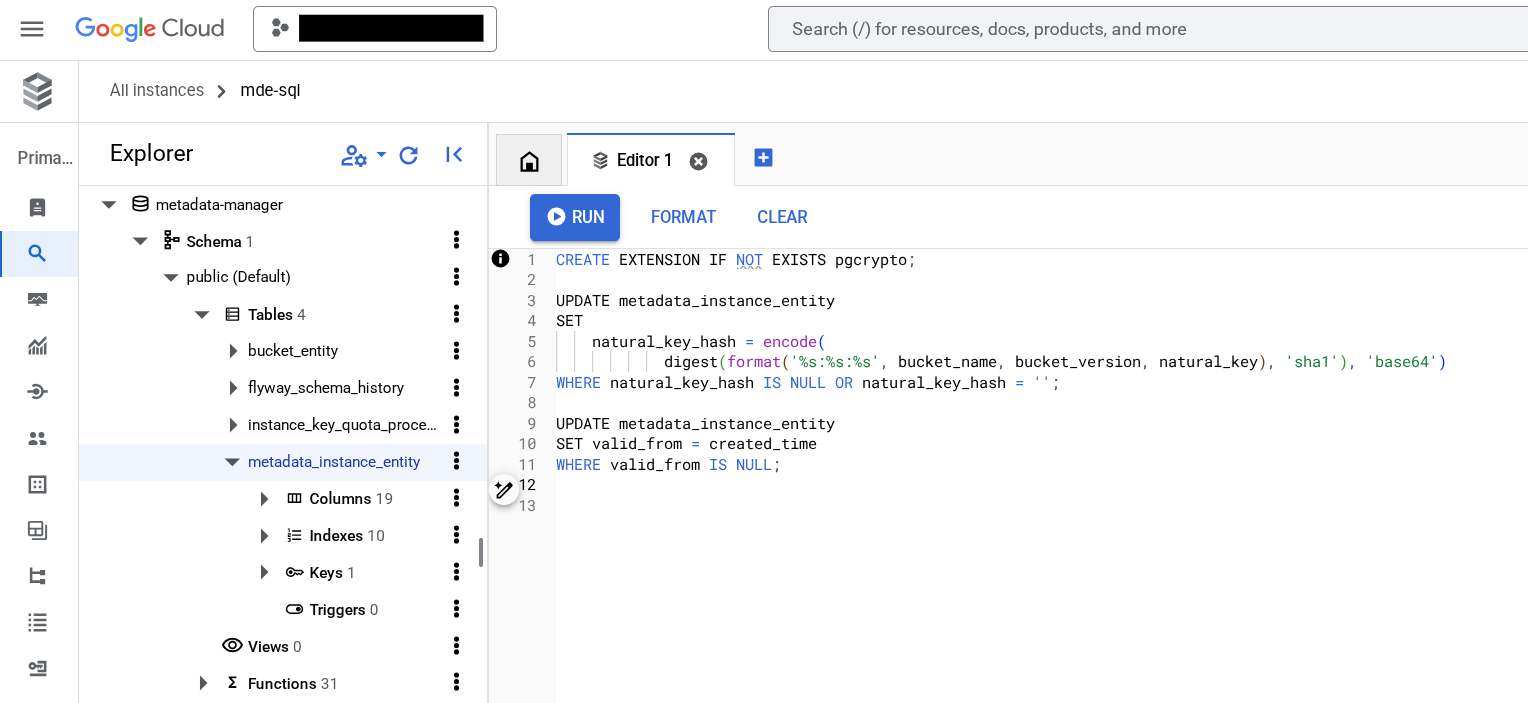
Task: Open more options for flyway_schema_history
Action: click(456, 388)
